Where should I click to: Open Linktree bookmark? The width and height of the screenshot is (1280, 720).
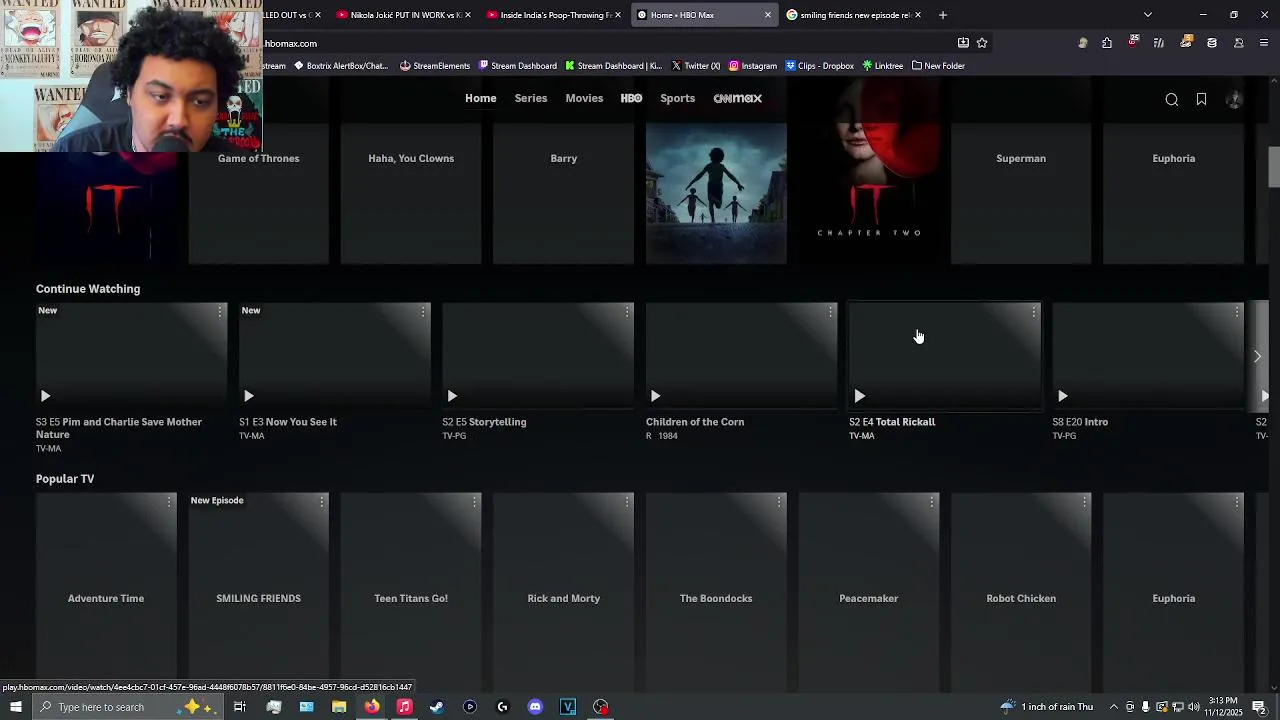tap(882, 66)
